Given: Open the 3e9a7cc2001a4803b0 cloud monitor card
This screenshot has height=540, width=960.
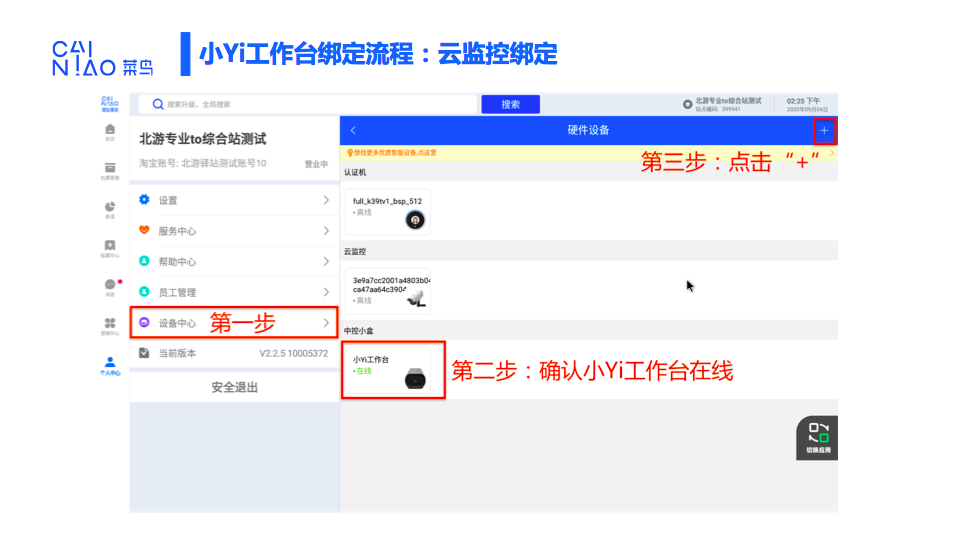Looking at the screenshot, I should [x=388, y=291].
